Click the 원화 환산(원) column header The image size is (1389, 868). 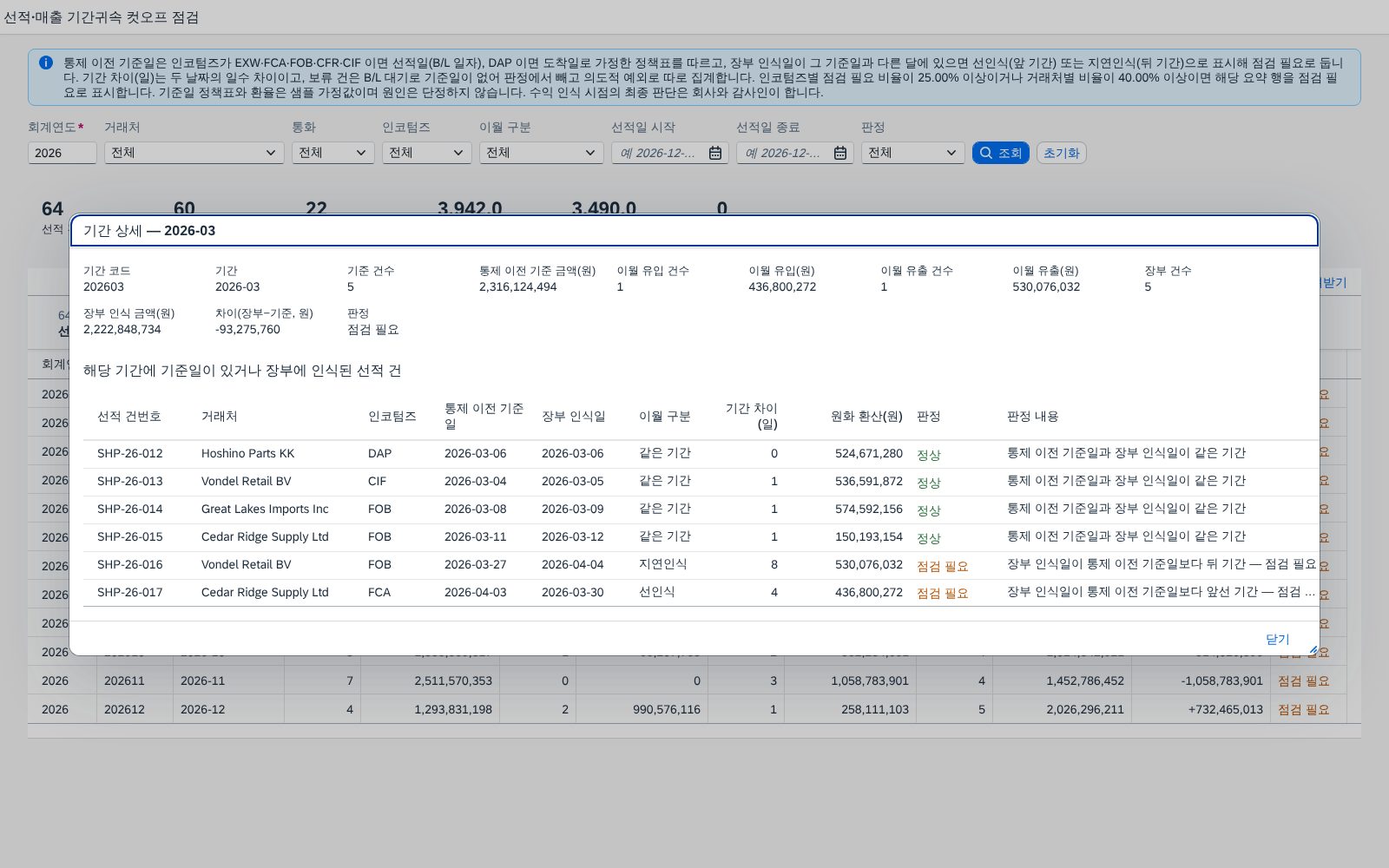[x=866, y=417]
